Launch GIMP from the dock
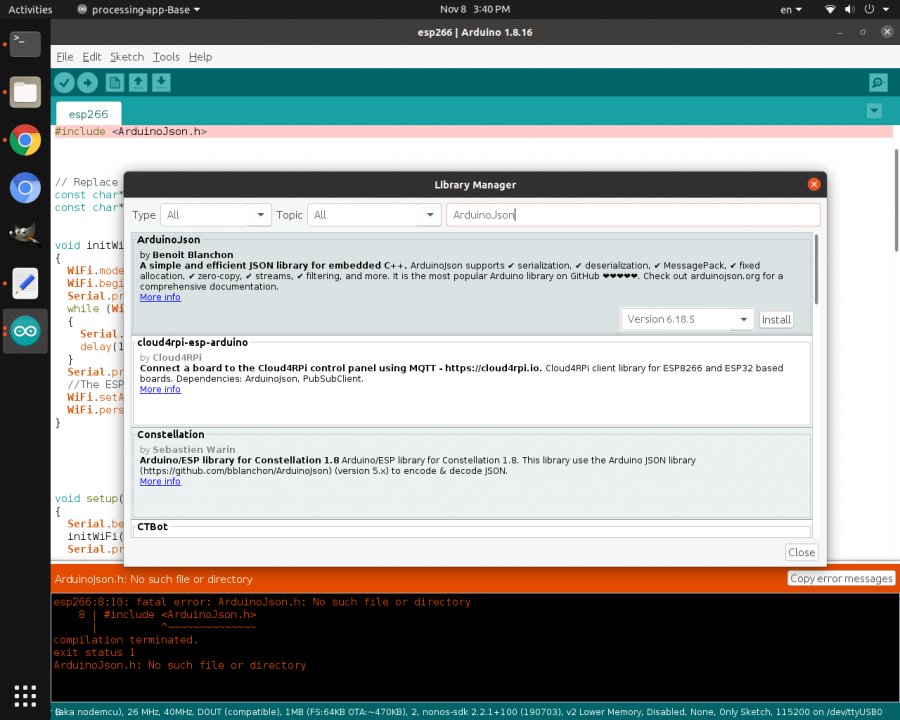The height and width of the screenshot is (720, 900). coord(25,235)
